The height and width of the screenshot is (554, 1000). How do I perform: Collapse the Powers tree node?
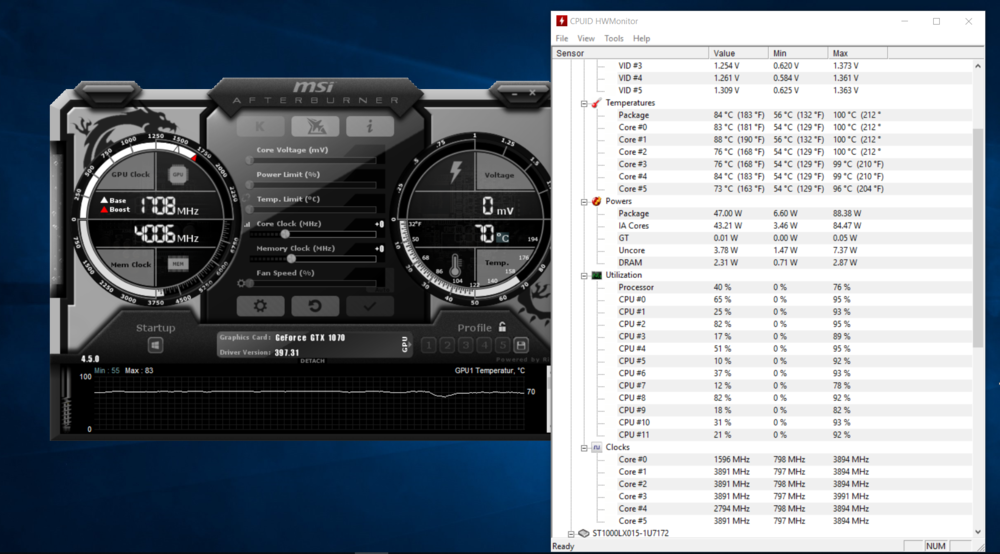[x=584, y=201]
